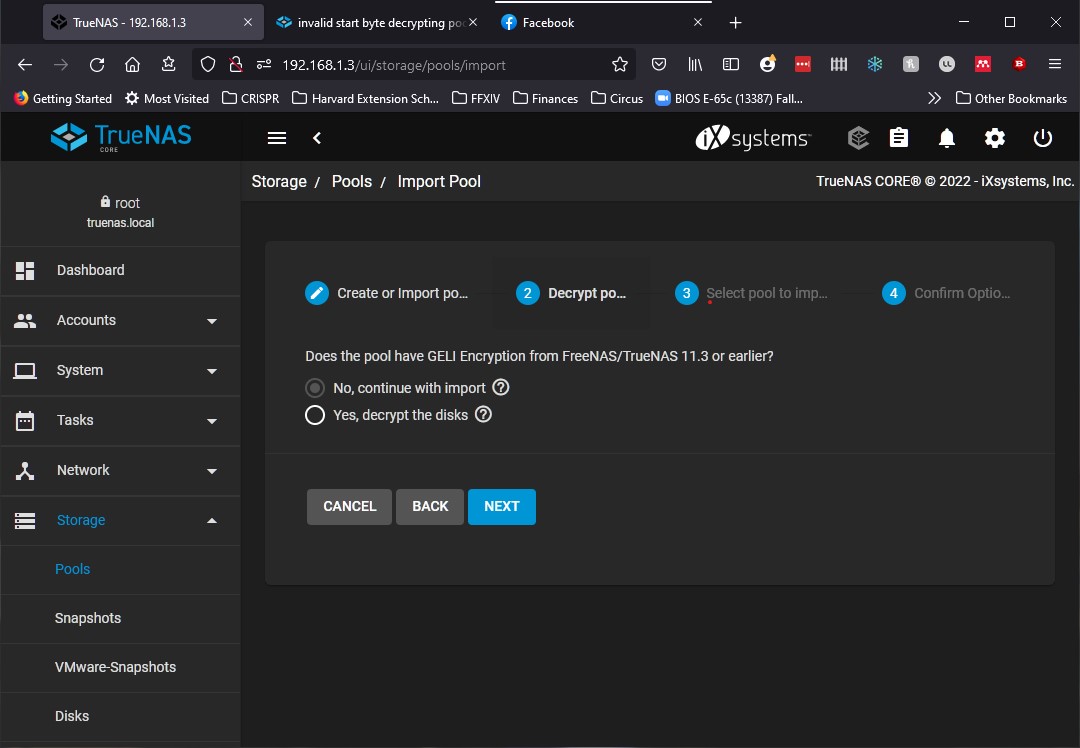Image resolution: width=1080 pixels, height=748 pixels.
Task: Select No, continue with import radio
Action: [315, 388]
